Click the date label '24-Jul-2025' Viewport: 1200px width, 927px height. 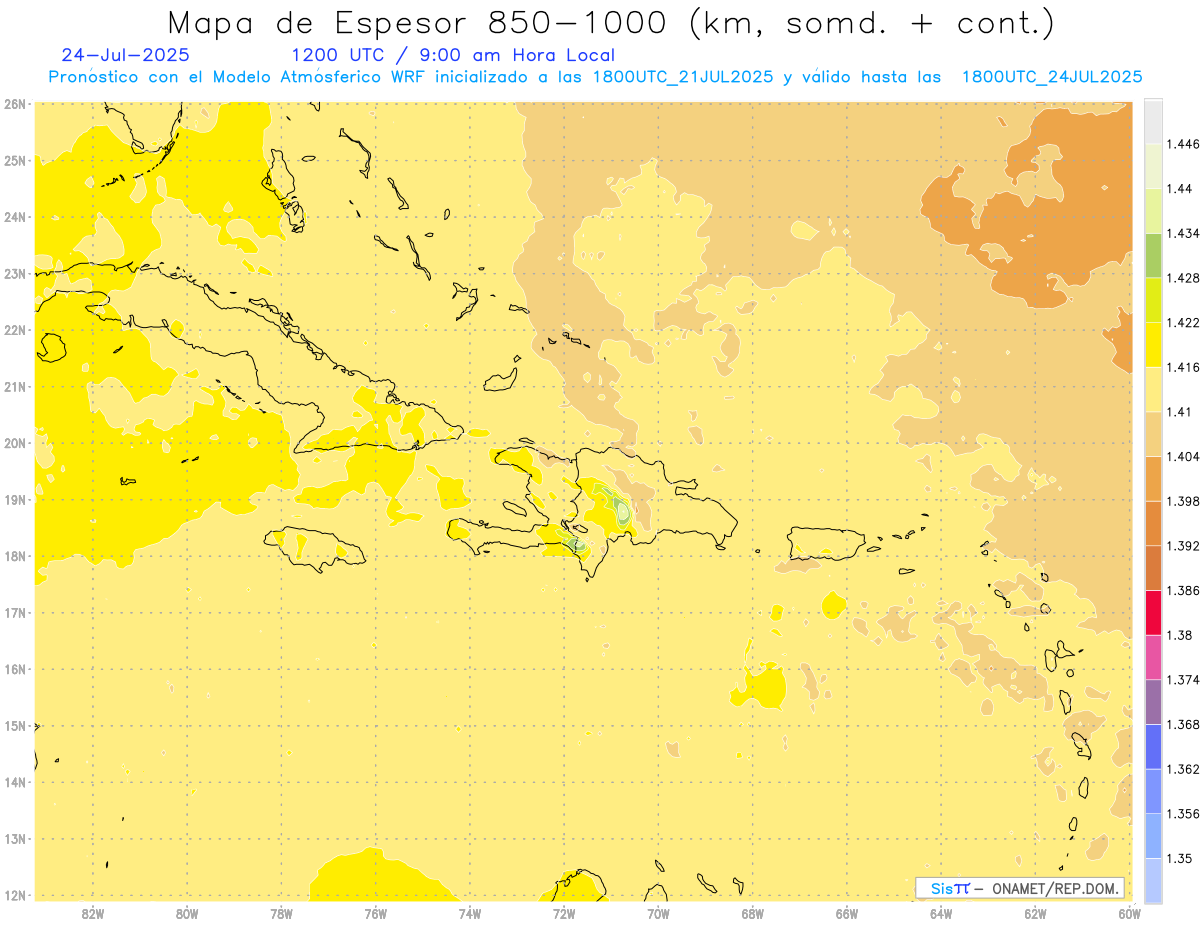[125, 55]
